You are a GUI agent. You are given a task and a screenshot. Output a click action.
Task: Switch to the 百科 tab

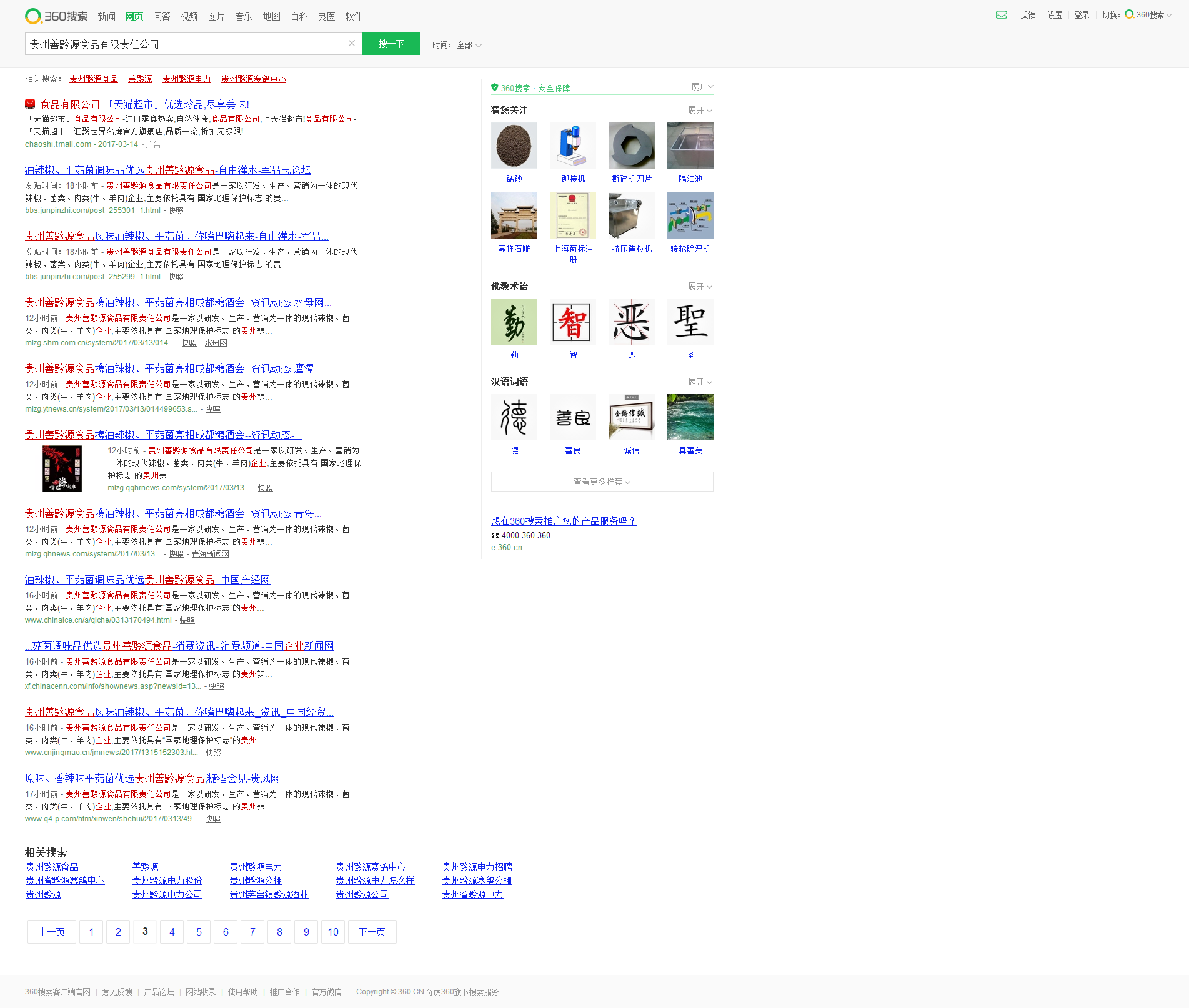tap(299, 16)
